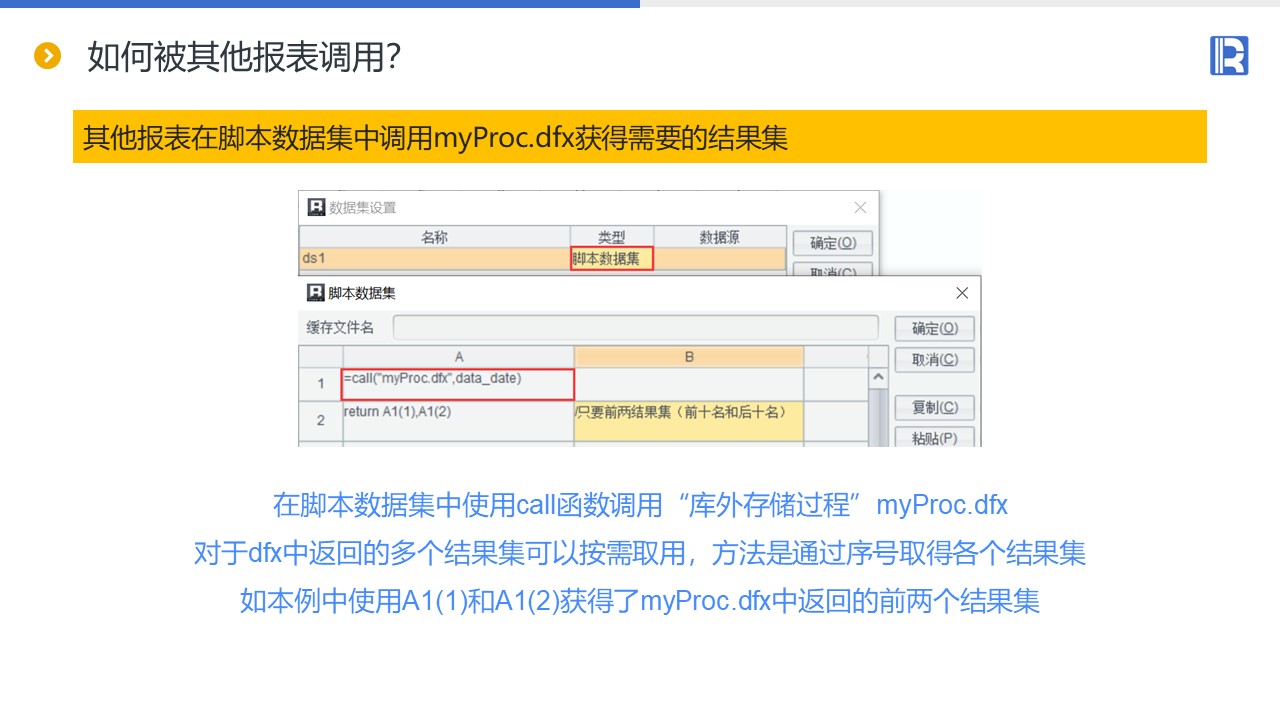Click the 粘贴(P) button
1280x720 pixels.
pos(934,438)
